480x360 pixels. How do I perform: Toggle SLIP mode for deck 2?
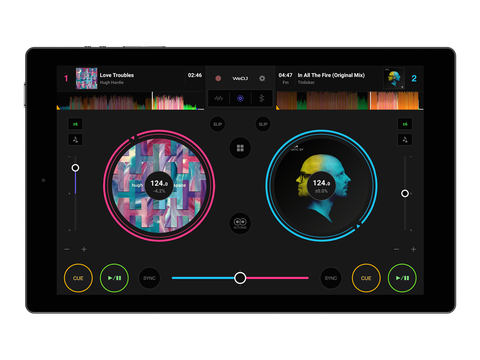[x=263, y=124]
